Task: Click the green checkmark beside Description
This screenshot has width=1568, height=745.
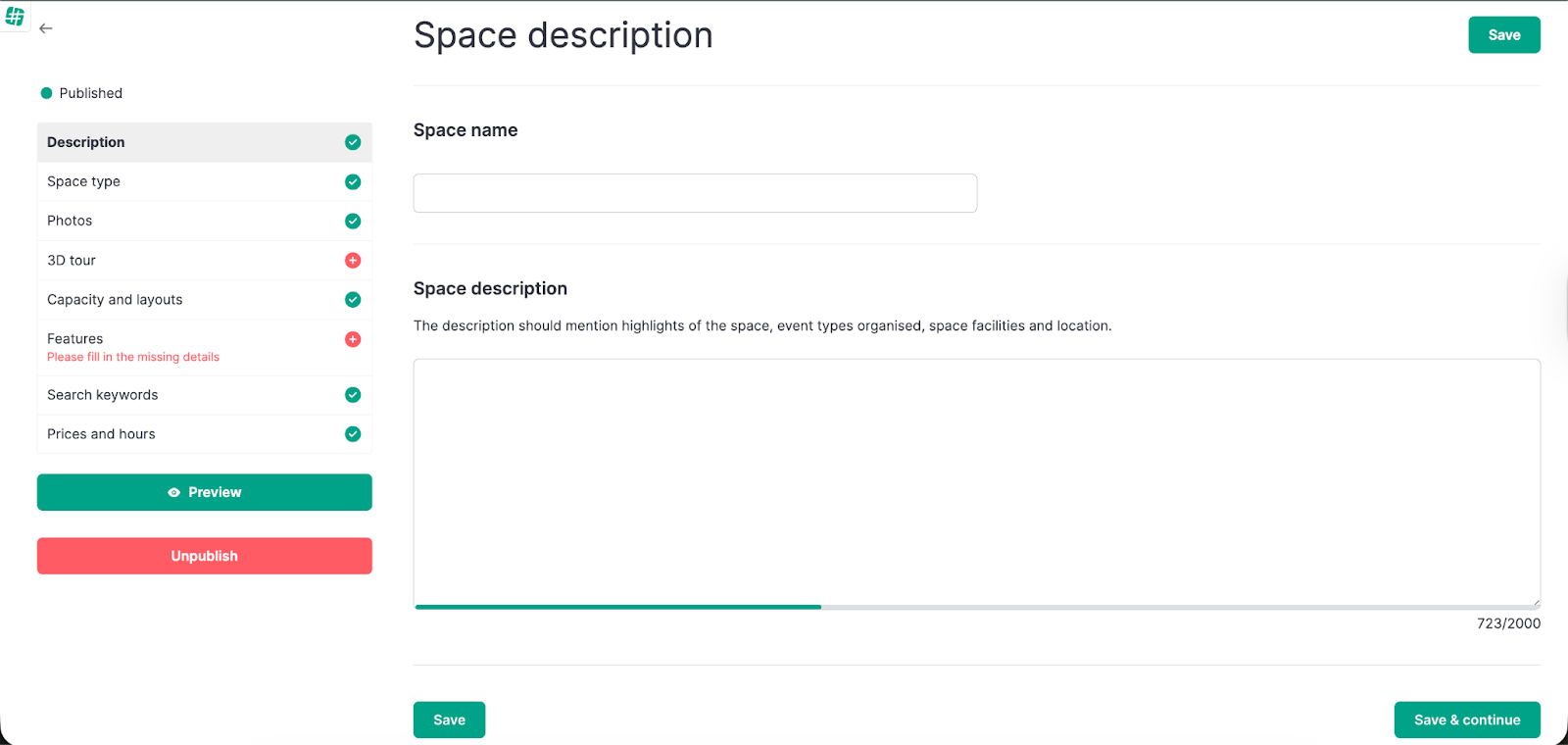Action: (353, 143)
